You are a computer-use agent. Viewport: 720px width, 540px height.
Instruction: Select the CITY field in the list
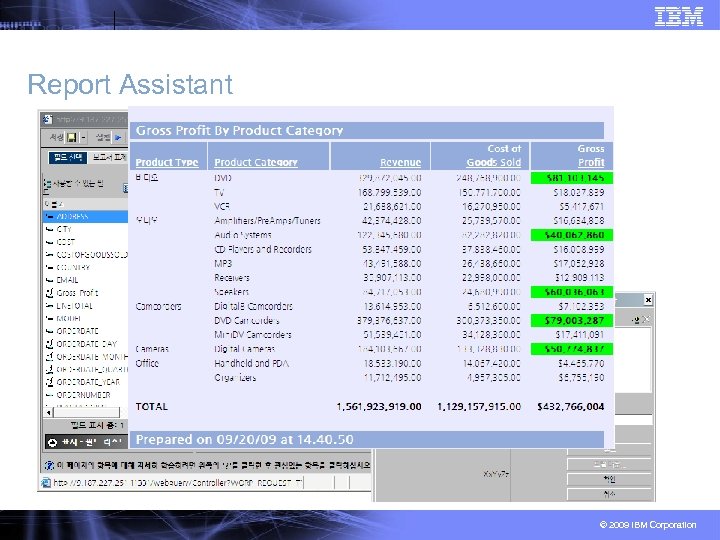click(85, 229)
